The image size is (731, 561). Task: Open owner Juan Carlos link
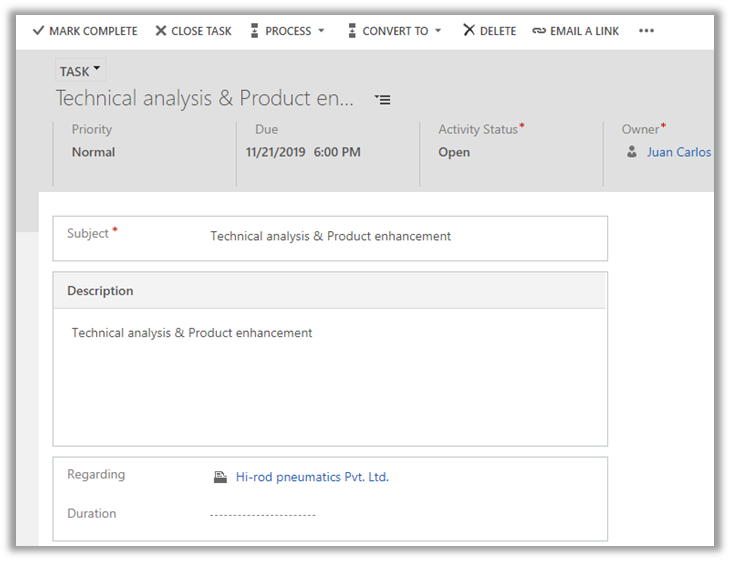(x=679, y=152)
